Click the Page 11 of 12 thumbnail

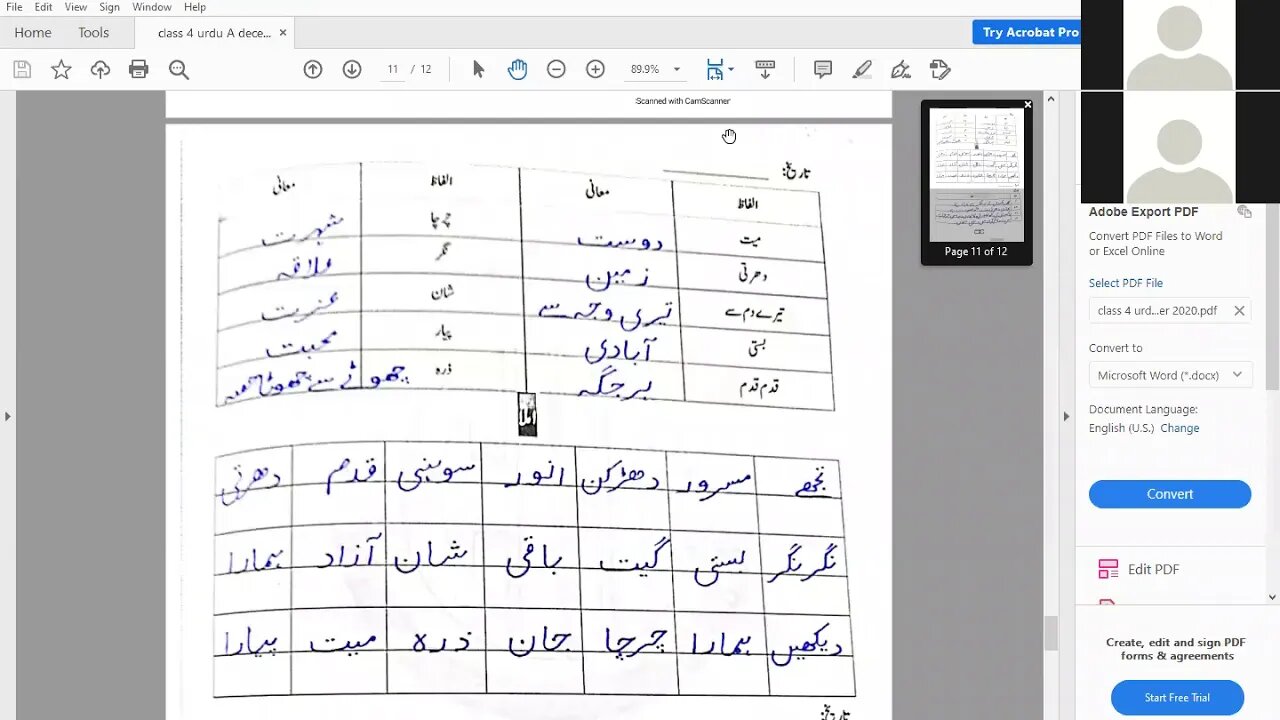pos(976,182)
